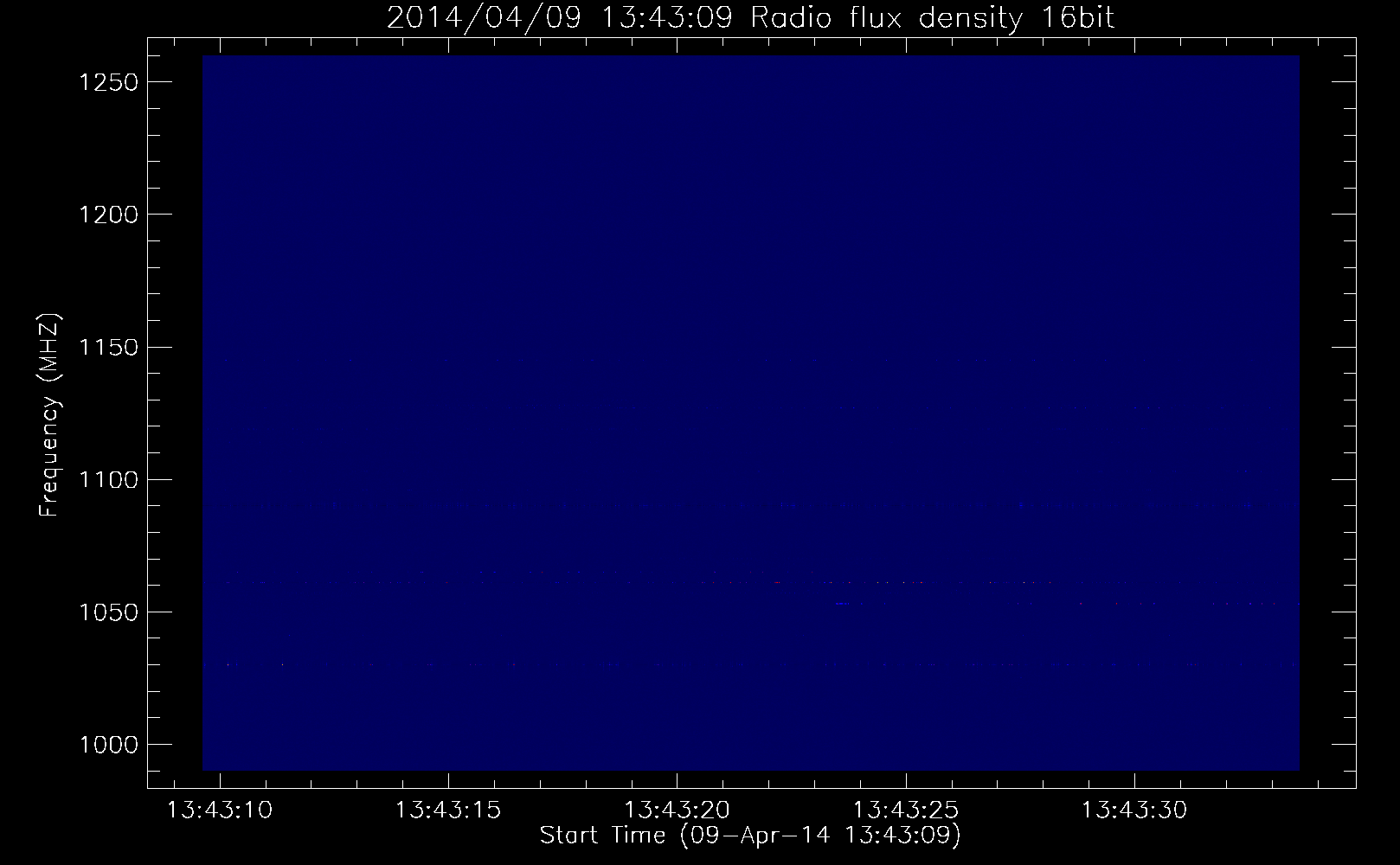Select the 1250 frequency tick label

109,82
